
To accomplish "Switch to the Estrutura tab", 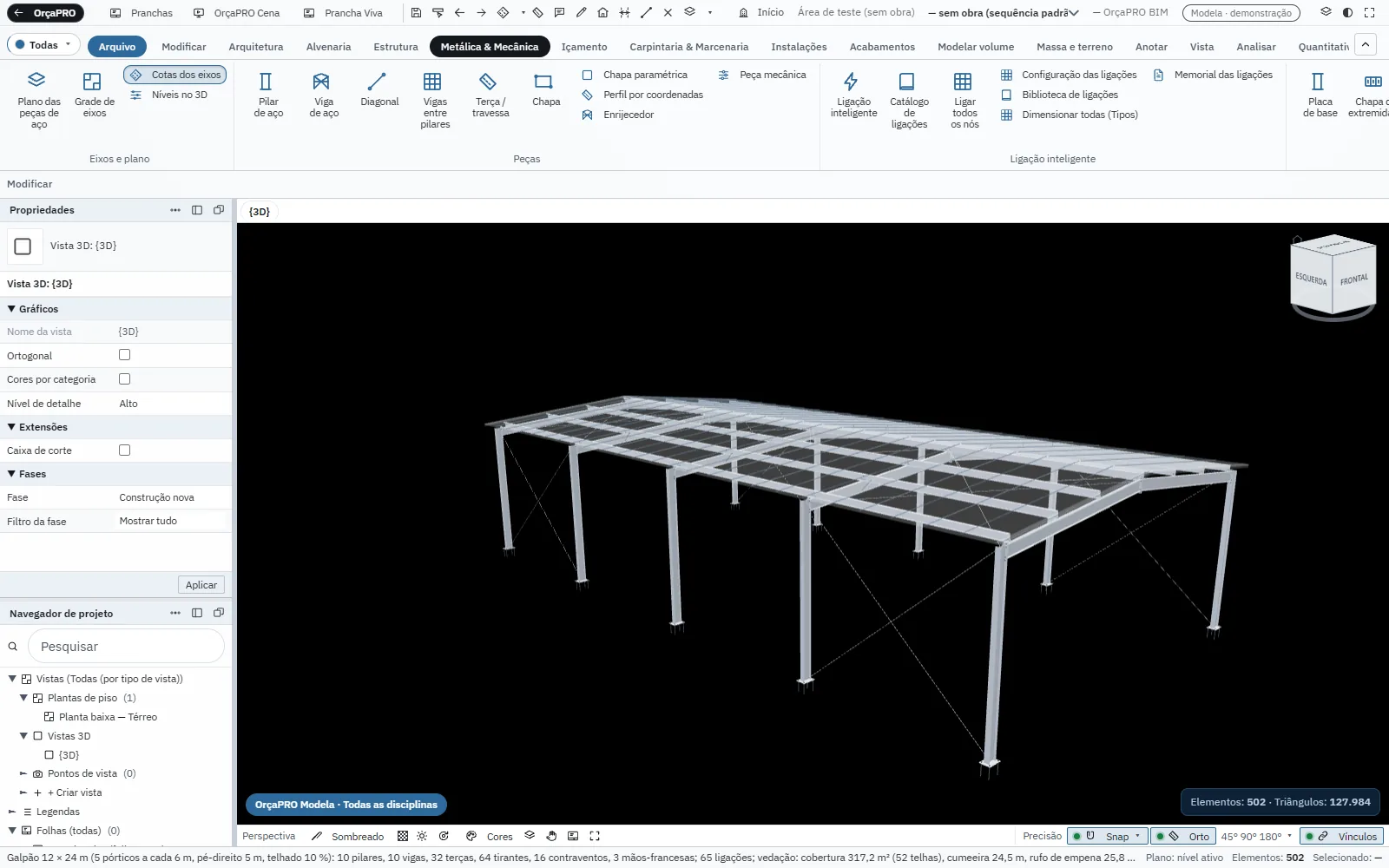I will [x=396, y=47].
